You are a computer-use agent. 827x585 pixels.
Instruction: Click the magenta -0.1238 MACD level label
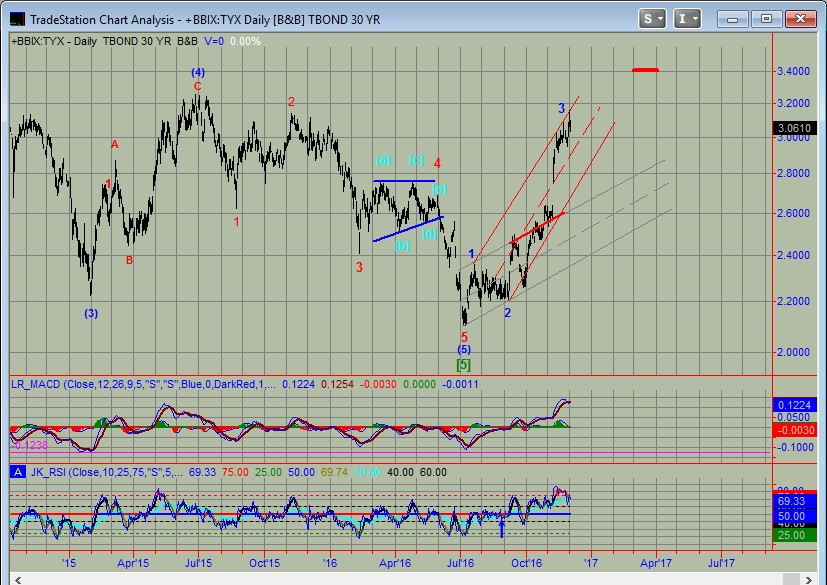[30, 445]
